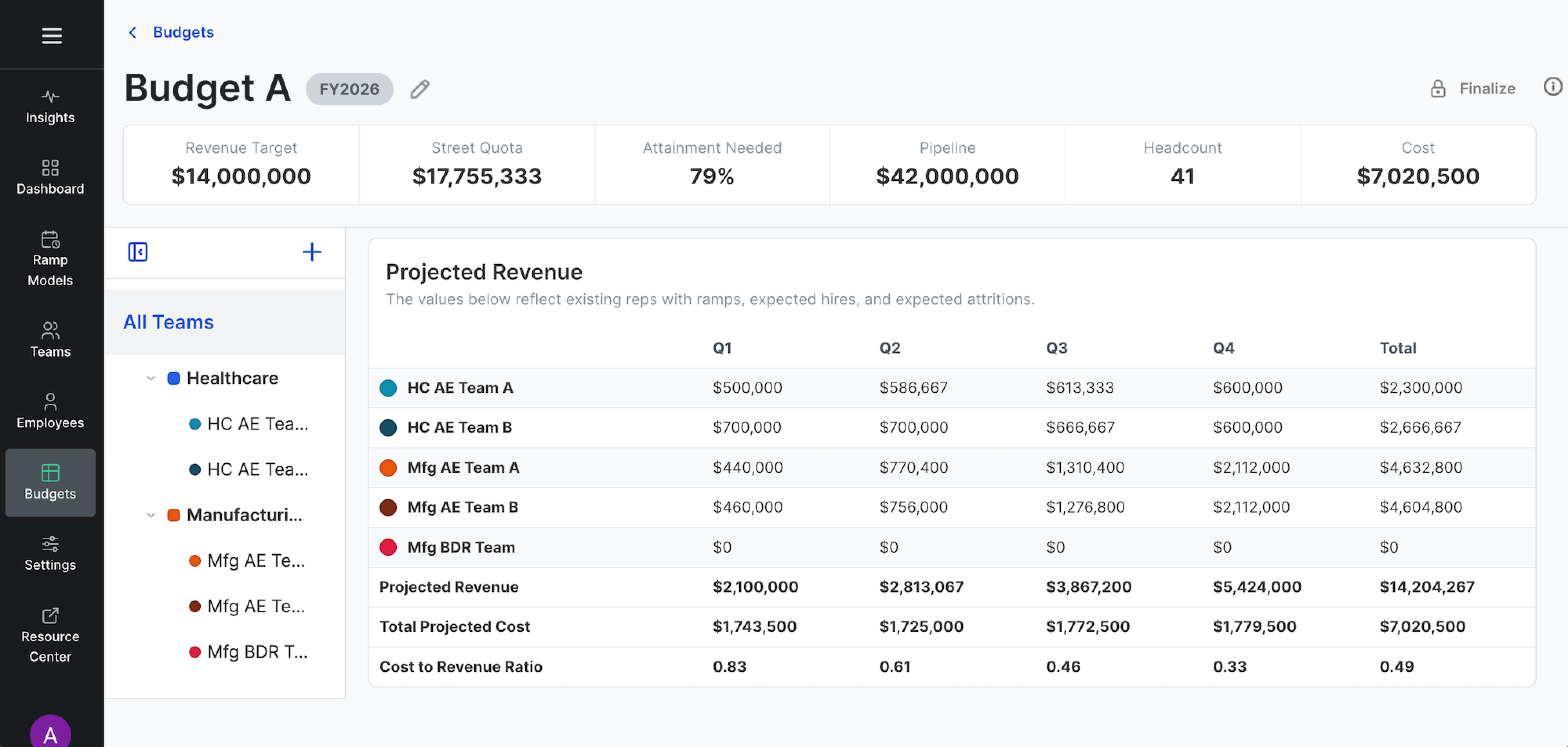Image resolution: width=1568 pixels, height=747 pixels.
Task: Select All Teams in team list
Action: coord(169,322)
